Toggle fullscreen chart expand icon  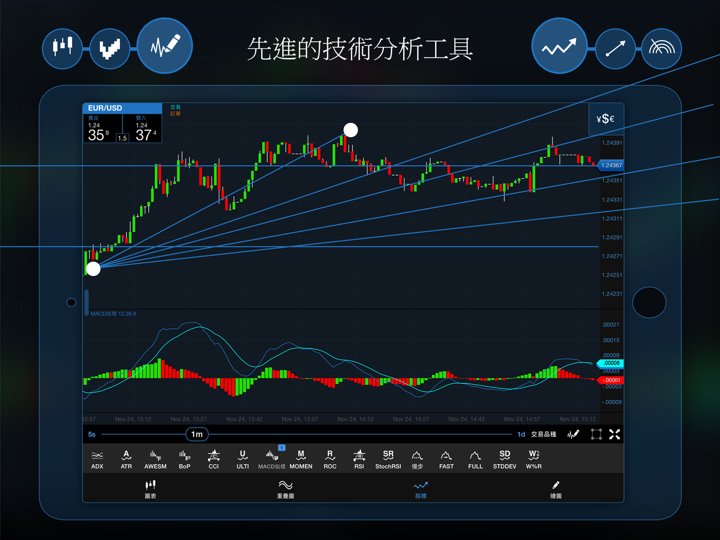615,434
